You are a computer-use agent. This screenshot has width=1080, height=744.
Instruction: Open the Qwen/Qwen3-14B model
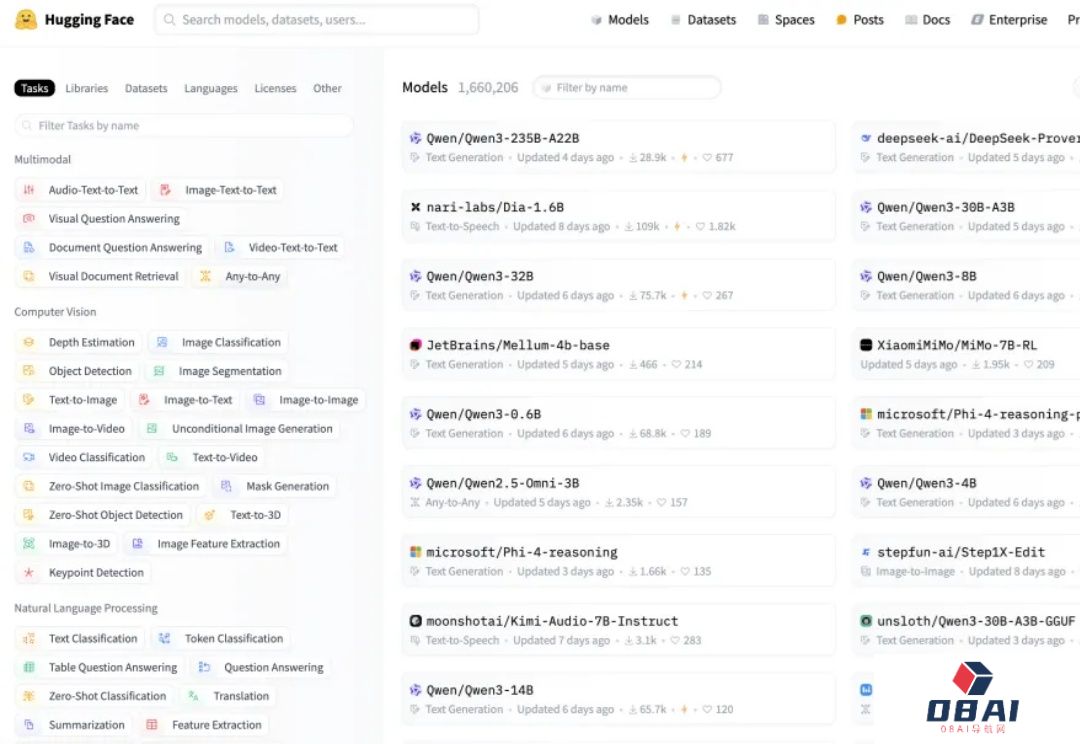(x=619, y=699)
